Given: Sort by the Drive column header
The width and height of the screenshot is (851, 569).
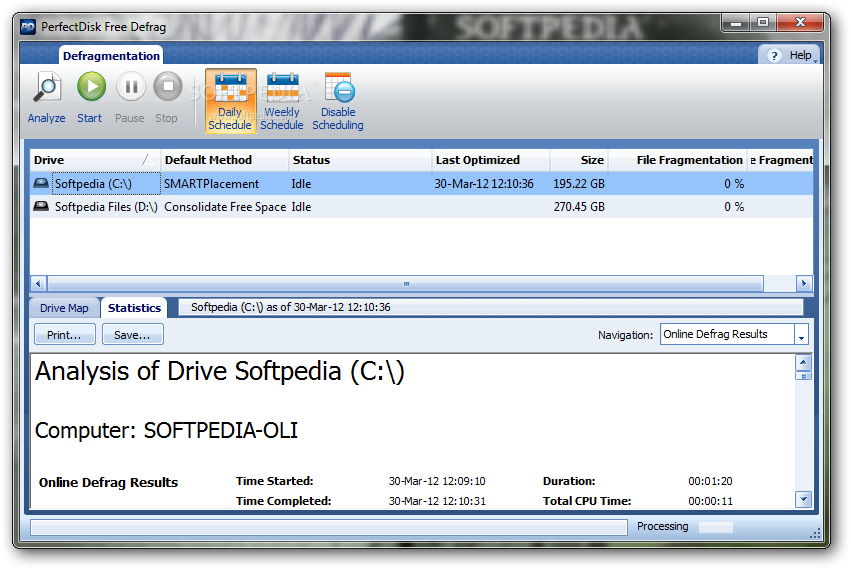Looking at the screenshot, I should tap(95, 160).
